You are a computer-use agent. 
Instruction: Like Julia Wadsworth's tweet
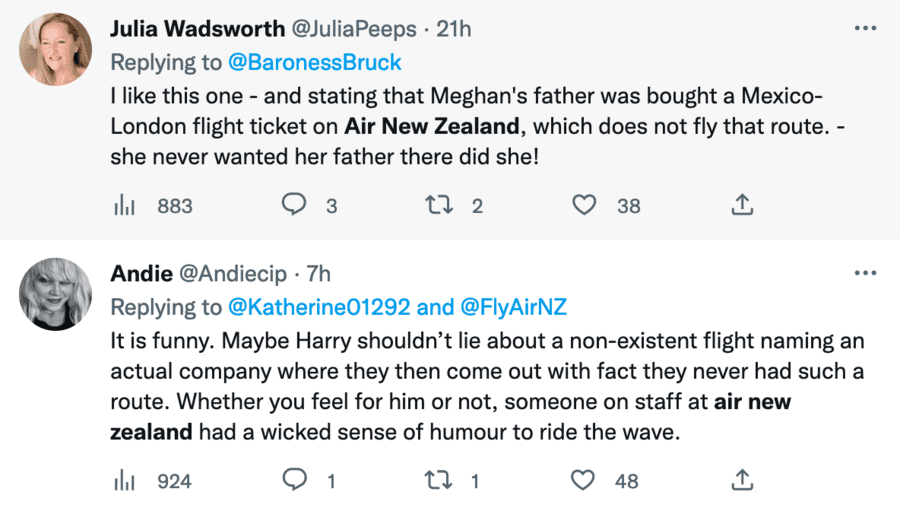pos(584,206)
